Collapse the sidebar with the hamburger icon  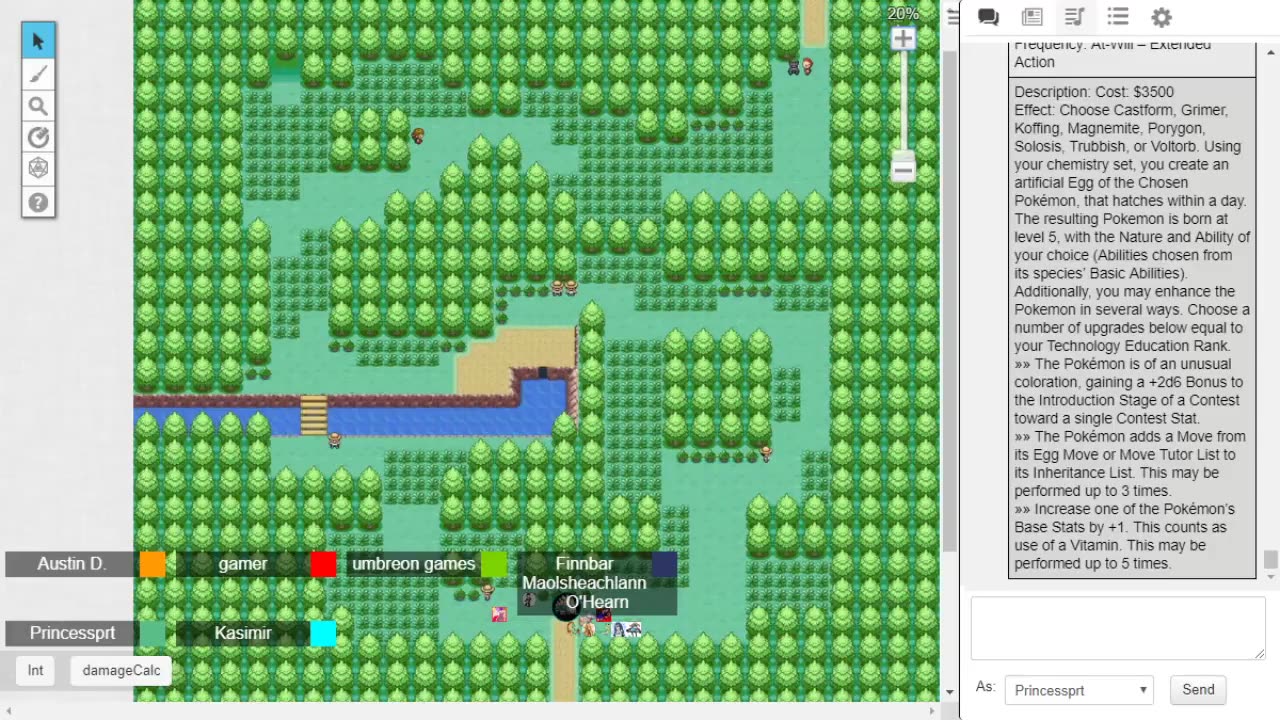(x=953, y=17)
